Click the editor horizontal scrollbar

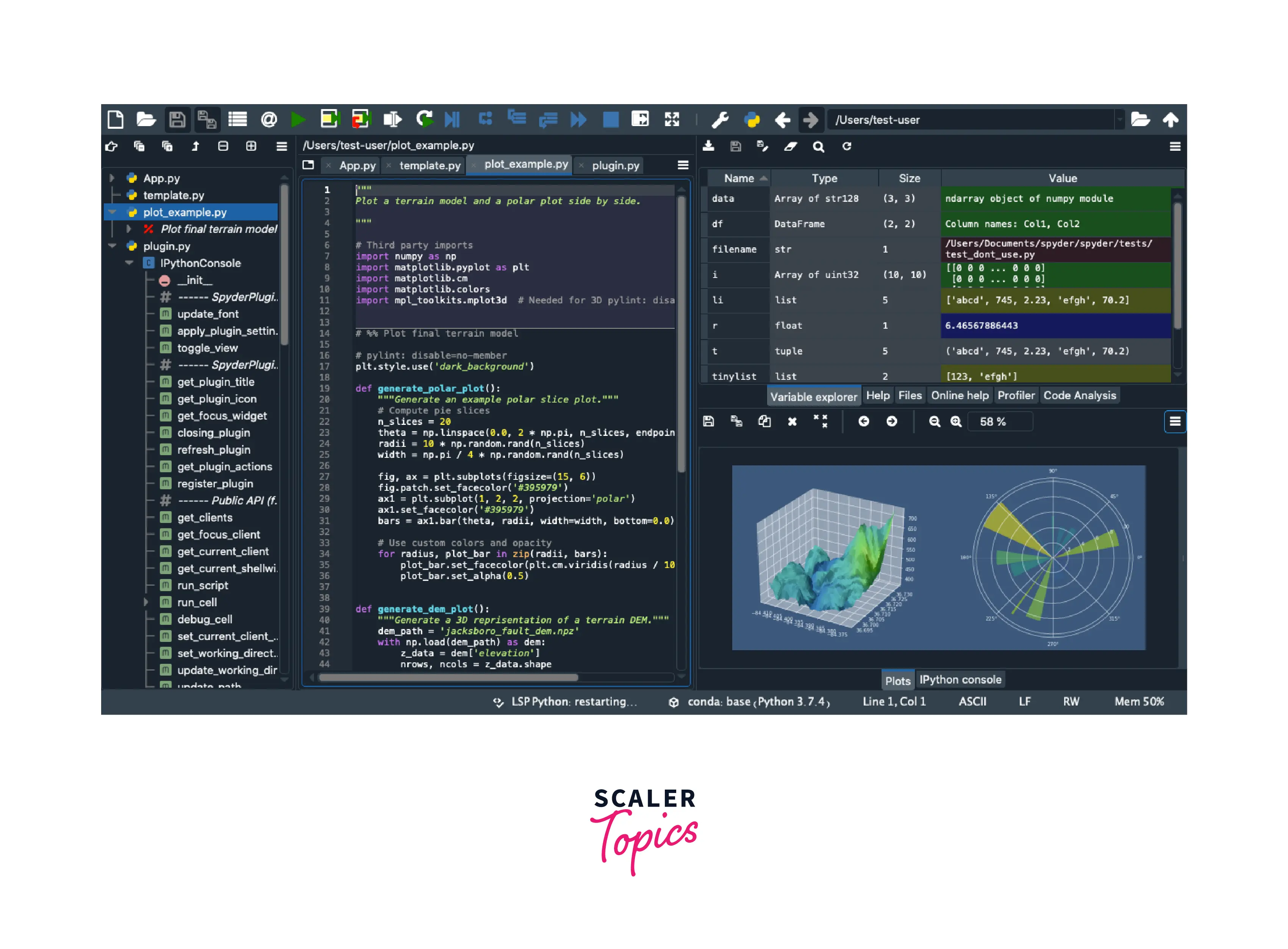(x=448, y=677)
